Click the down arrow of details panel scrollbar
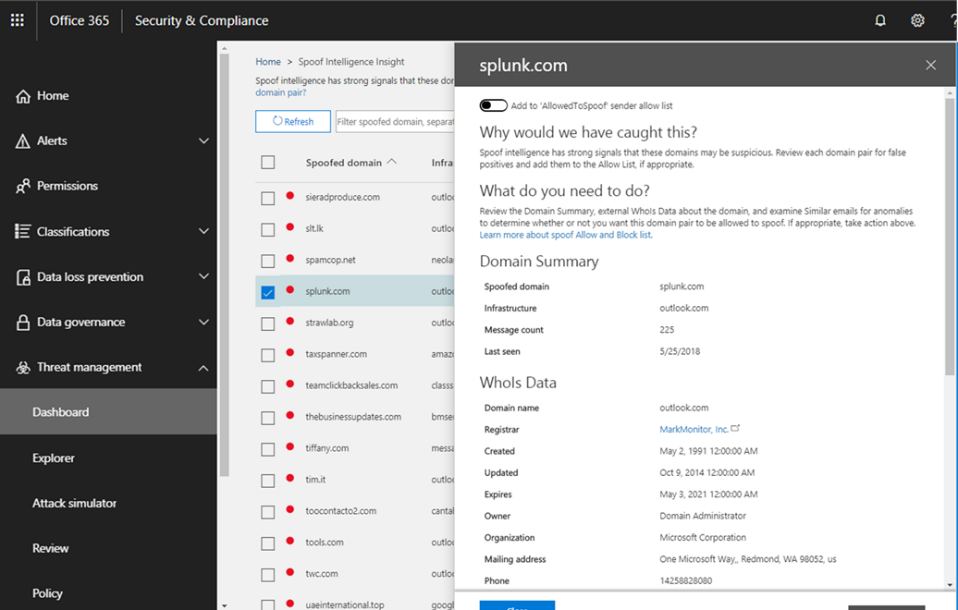 [x=949, y=585]
